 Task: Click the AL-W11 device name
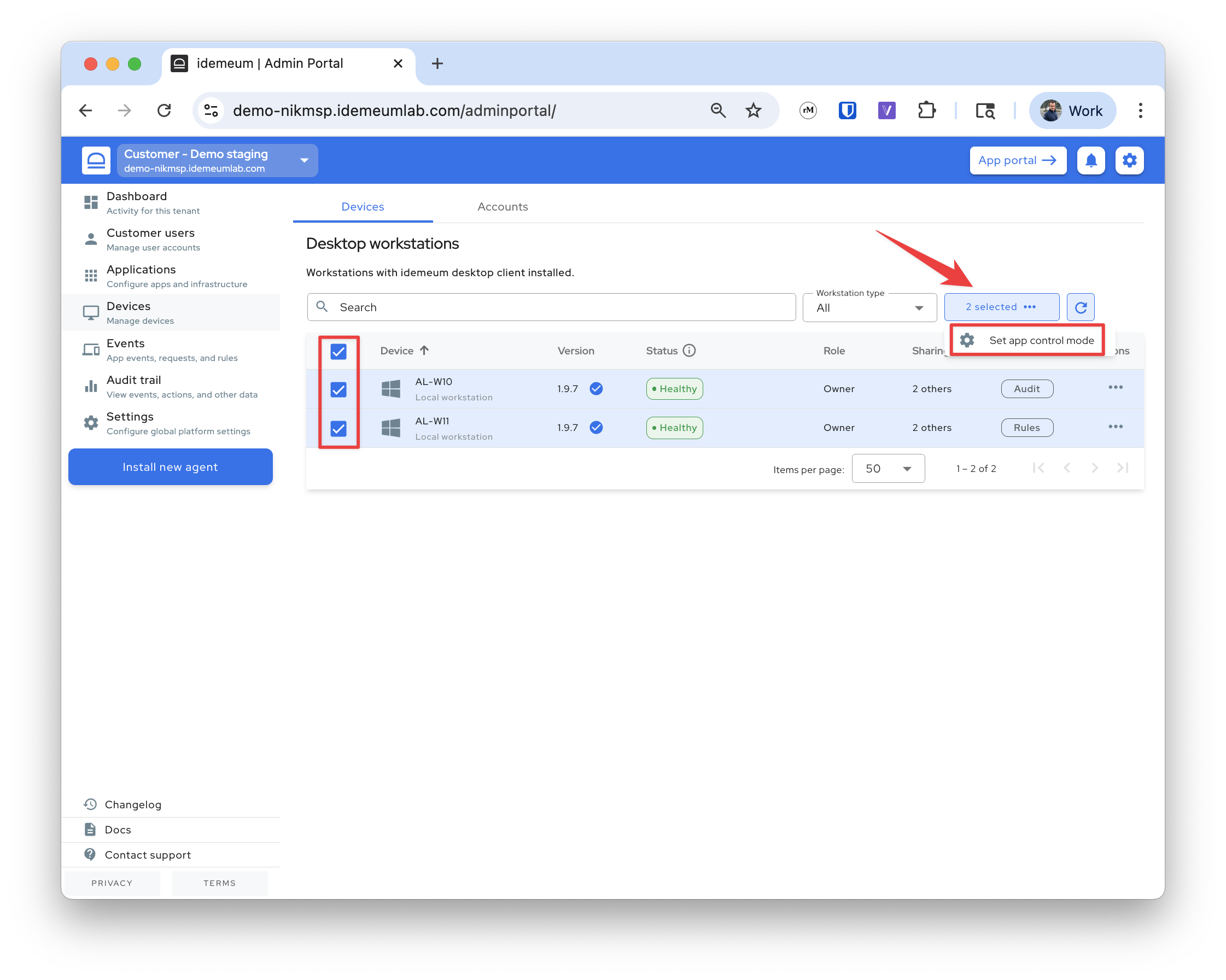[432, 421]
